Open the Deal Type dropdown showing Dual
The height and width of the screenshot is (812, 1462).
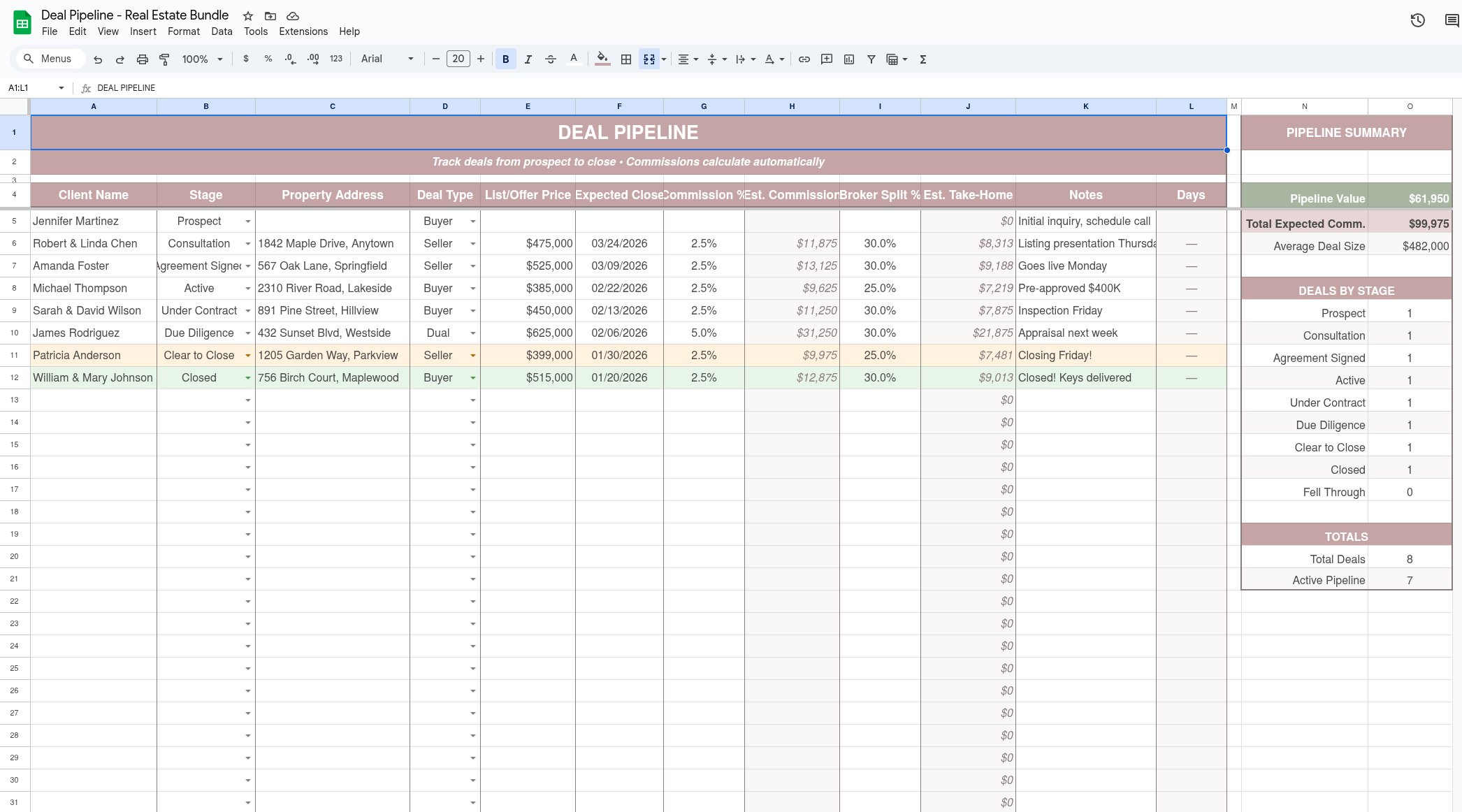point(474,333)
